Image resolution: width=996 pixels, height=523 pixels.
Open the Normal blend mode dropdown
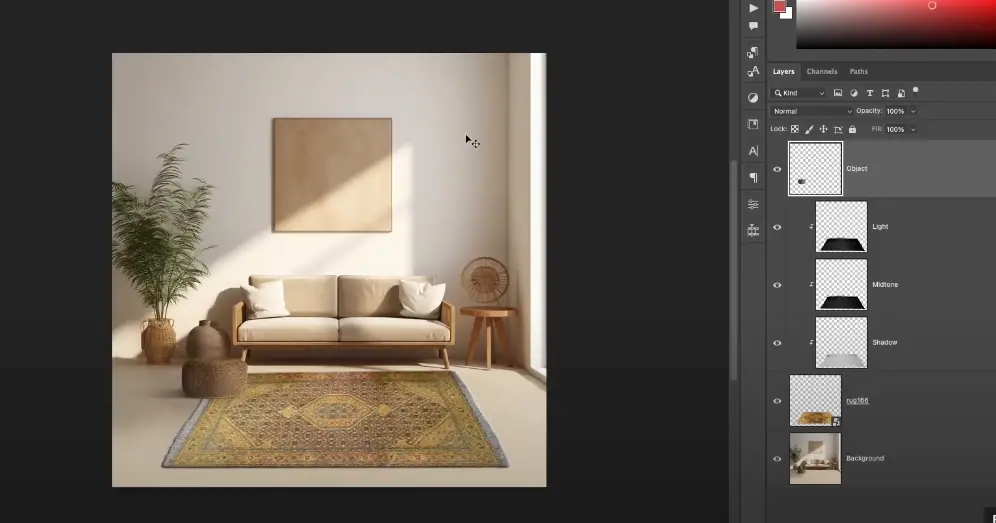pyautogui.click(x=812, y=111)
